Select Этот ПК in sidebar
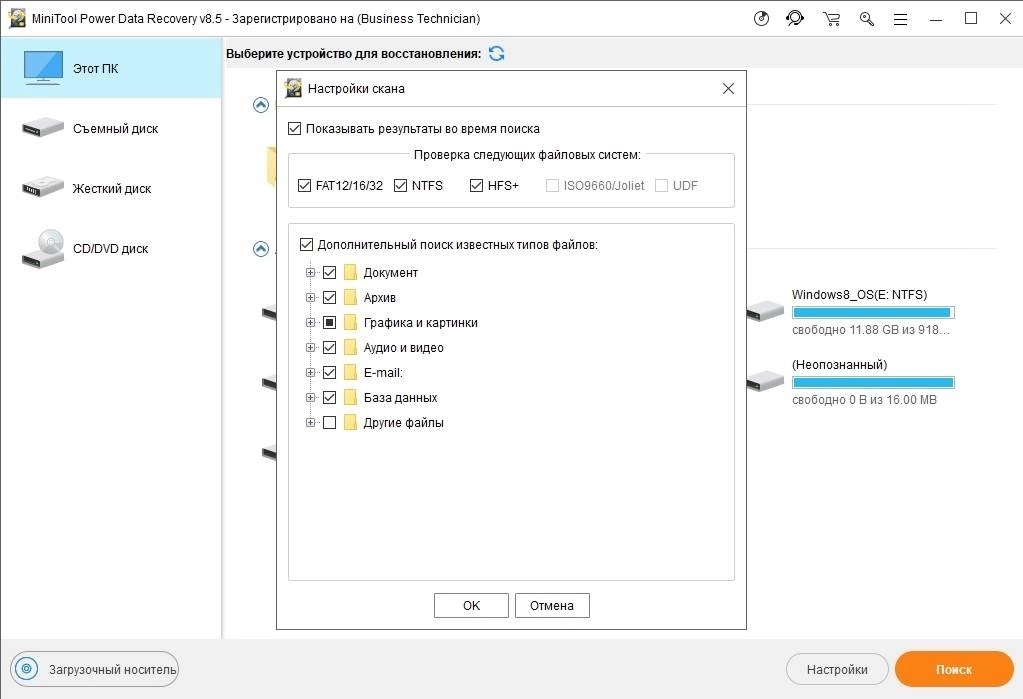Image resolution: width=1023 pixels, height=699 pixels. (x=111, y=68)
